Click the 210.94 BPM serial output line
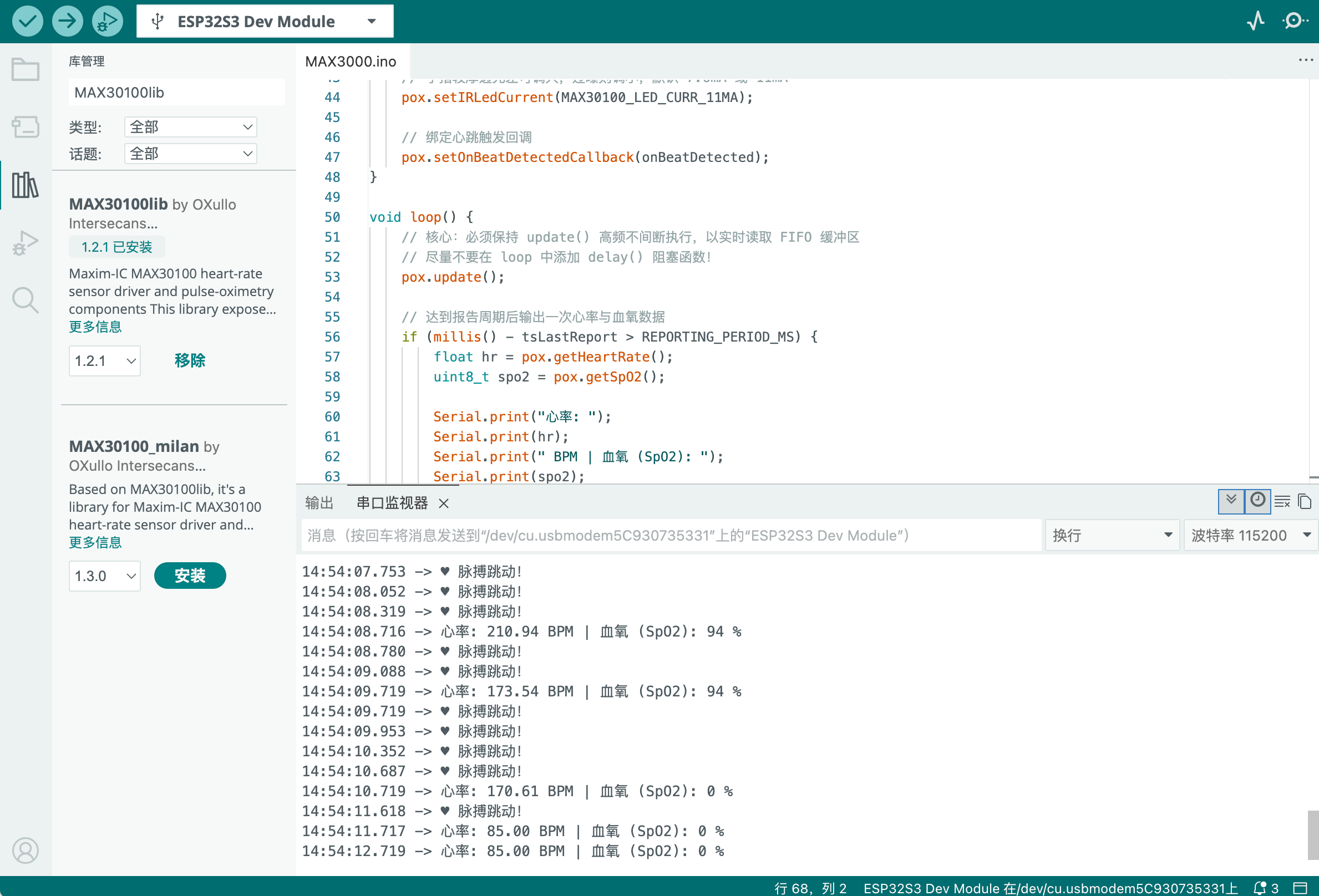Screen dimensions: 1319x896 521,632
